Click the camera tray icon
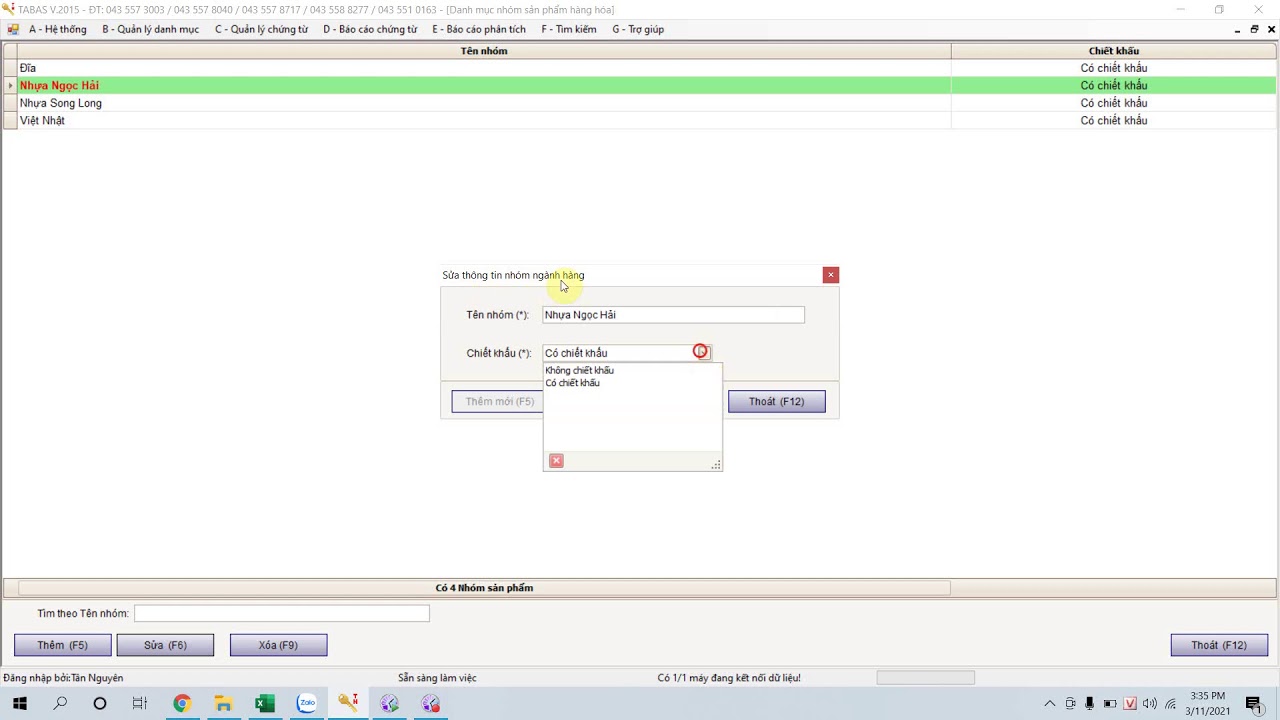Viewport: 1280px width, 720px height. 1070,704
